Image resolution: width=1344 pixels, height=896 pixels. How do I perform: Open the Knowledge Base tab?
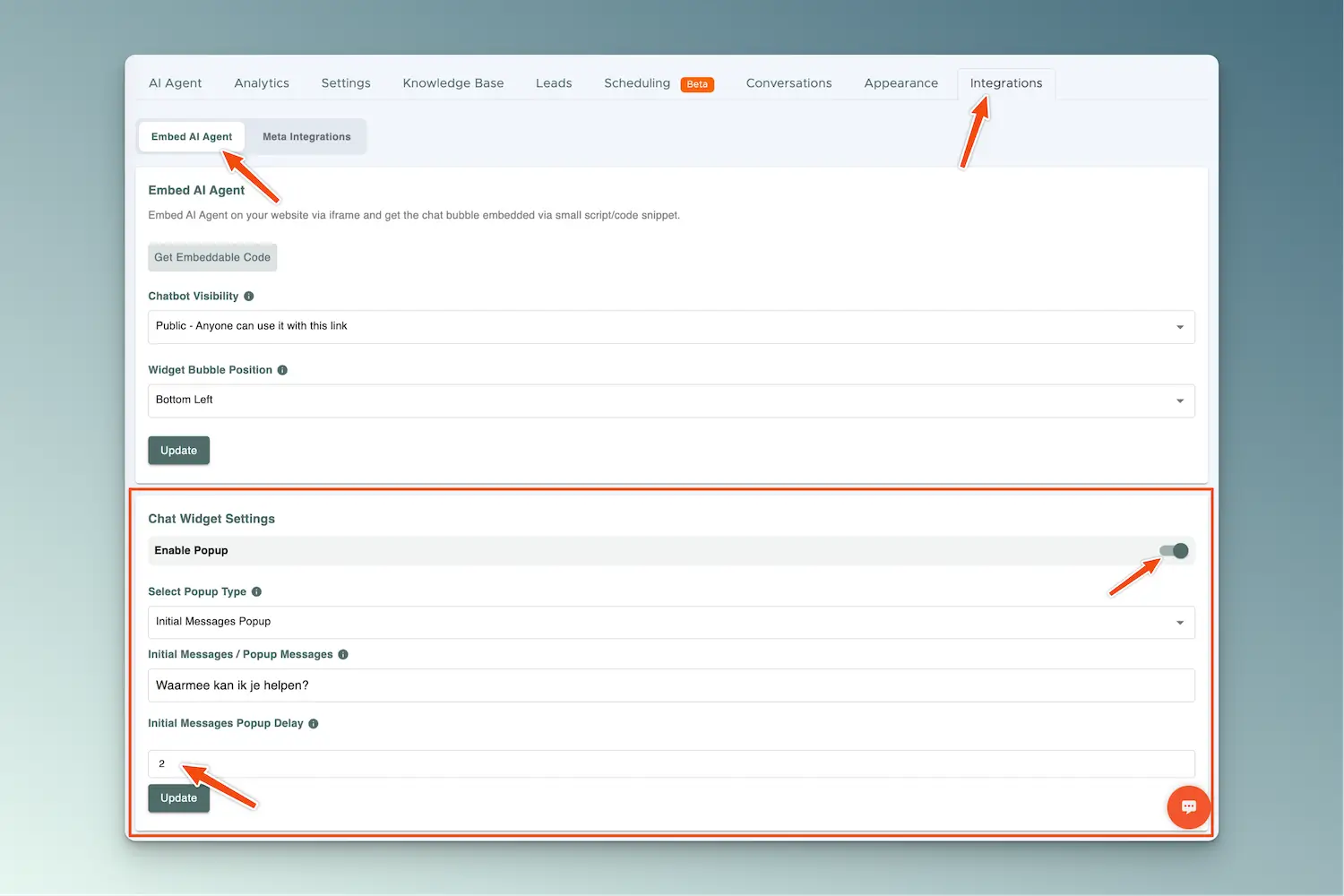pyautogui.click(x=453, y=83)
